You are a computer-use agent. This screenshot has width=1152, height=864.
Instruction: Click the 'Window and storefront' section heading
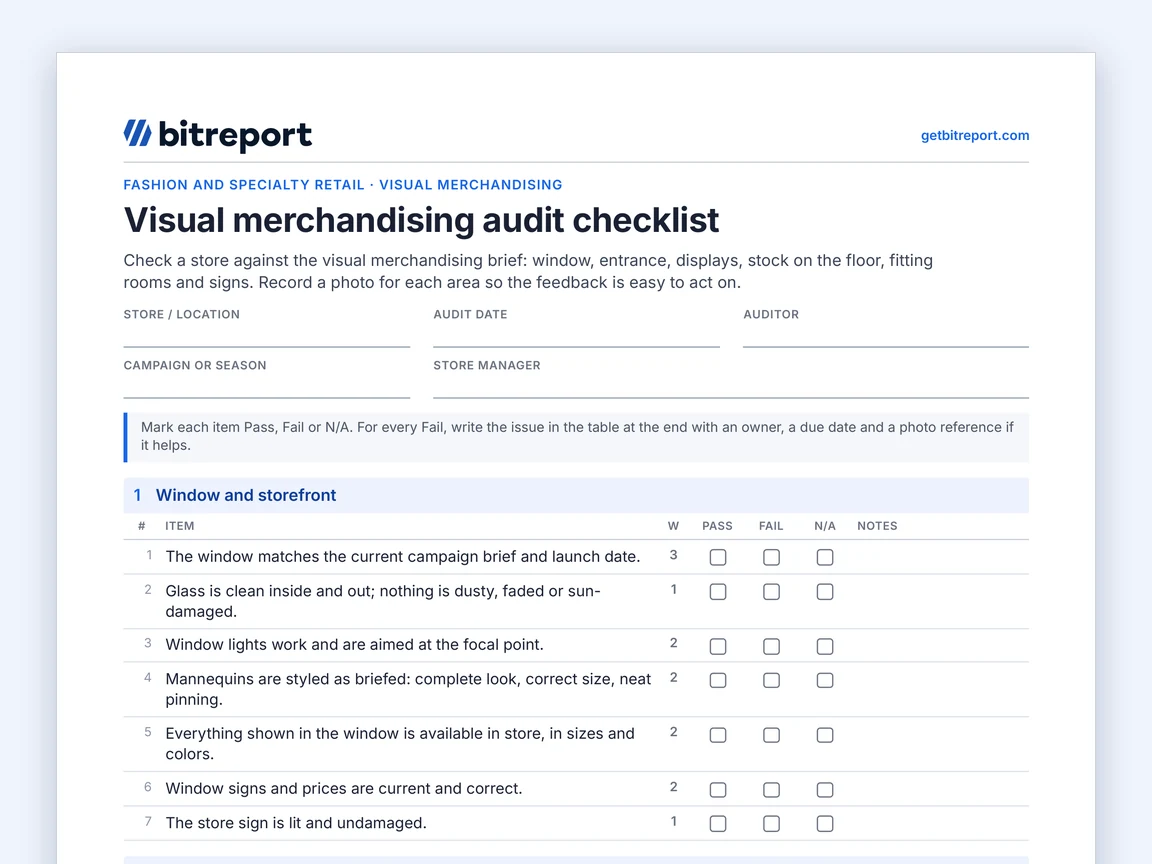[245, 495]
